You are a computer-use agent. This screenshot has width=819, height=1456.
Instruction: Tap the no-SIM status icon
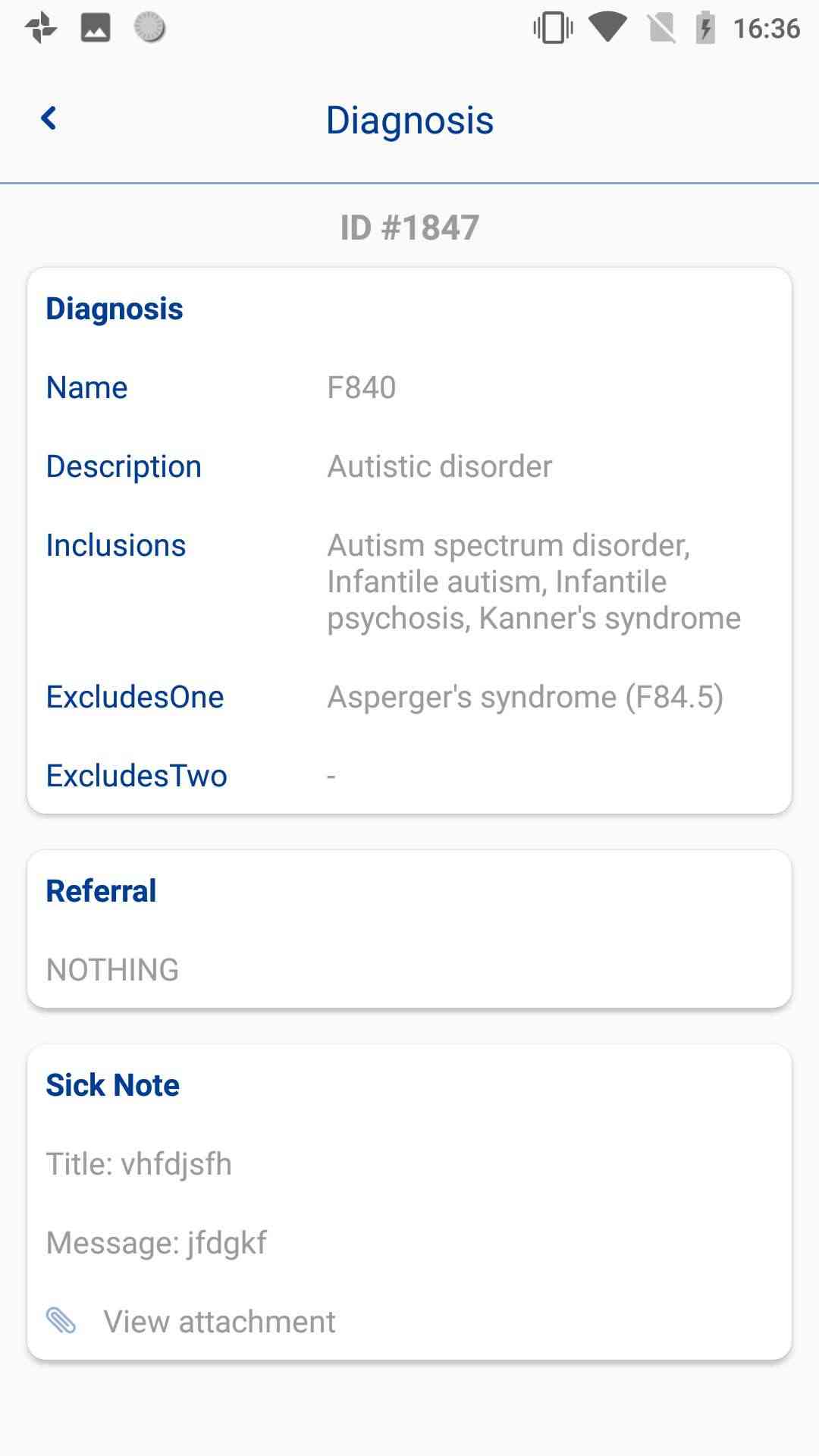pyautogui.click(x=662, y=28)
